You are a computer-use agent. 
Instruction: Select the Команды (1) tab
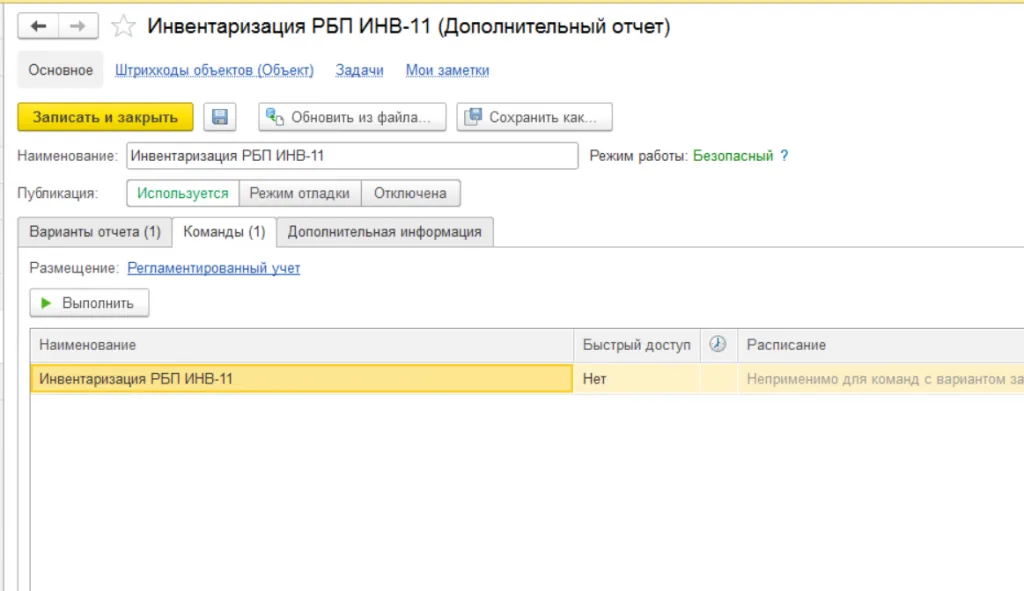pyautogui.click(x=224, y=232)
